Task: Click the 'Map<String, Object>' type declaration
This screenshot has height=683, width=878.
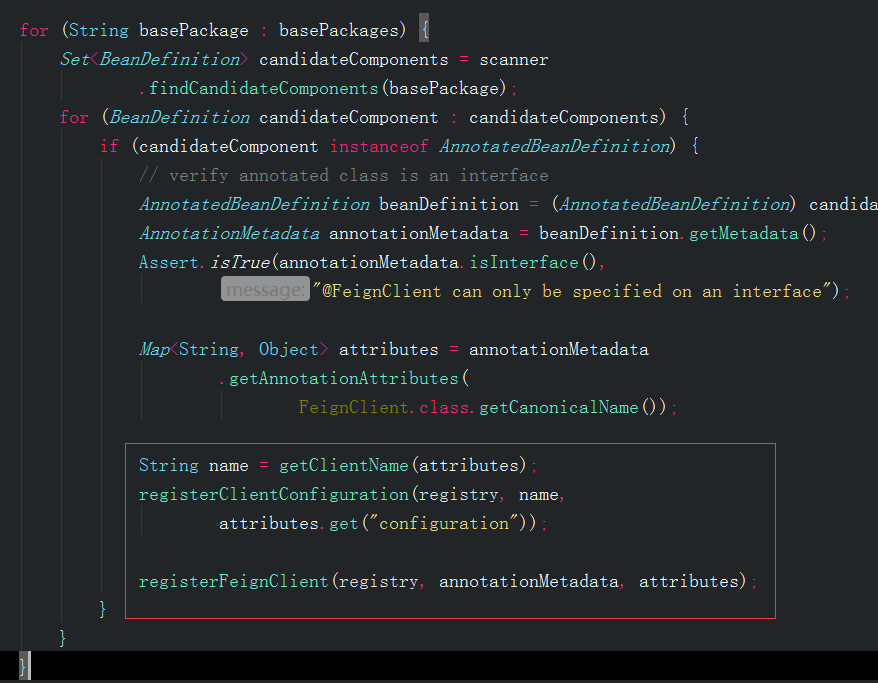Action: coord(234,349)
